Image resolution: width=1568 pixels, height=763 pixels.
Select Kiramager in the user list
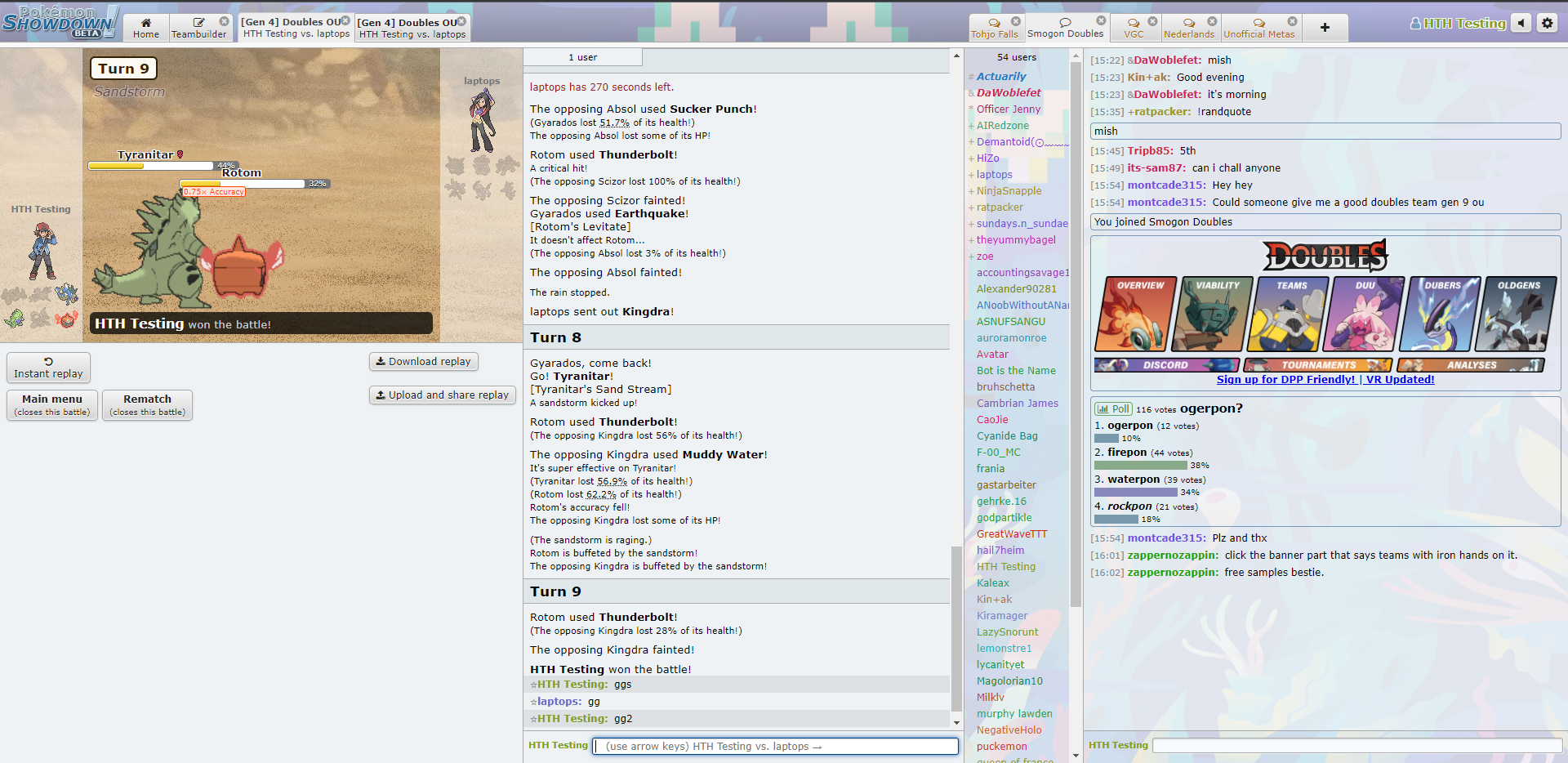coord(1002,615)
